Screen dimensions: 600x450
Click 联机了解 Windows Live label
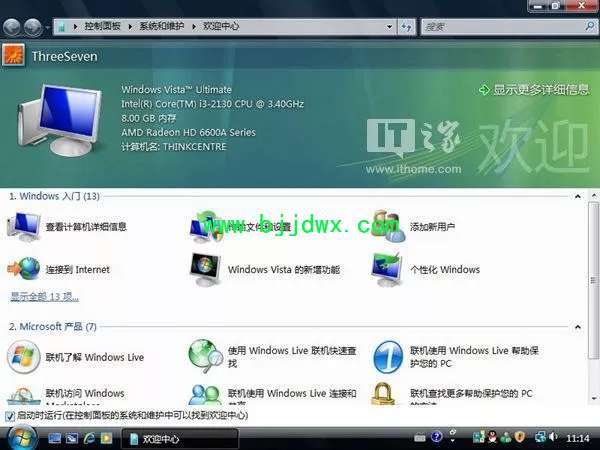click(95, 357)
